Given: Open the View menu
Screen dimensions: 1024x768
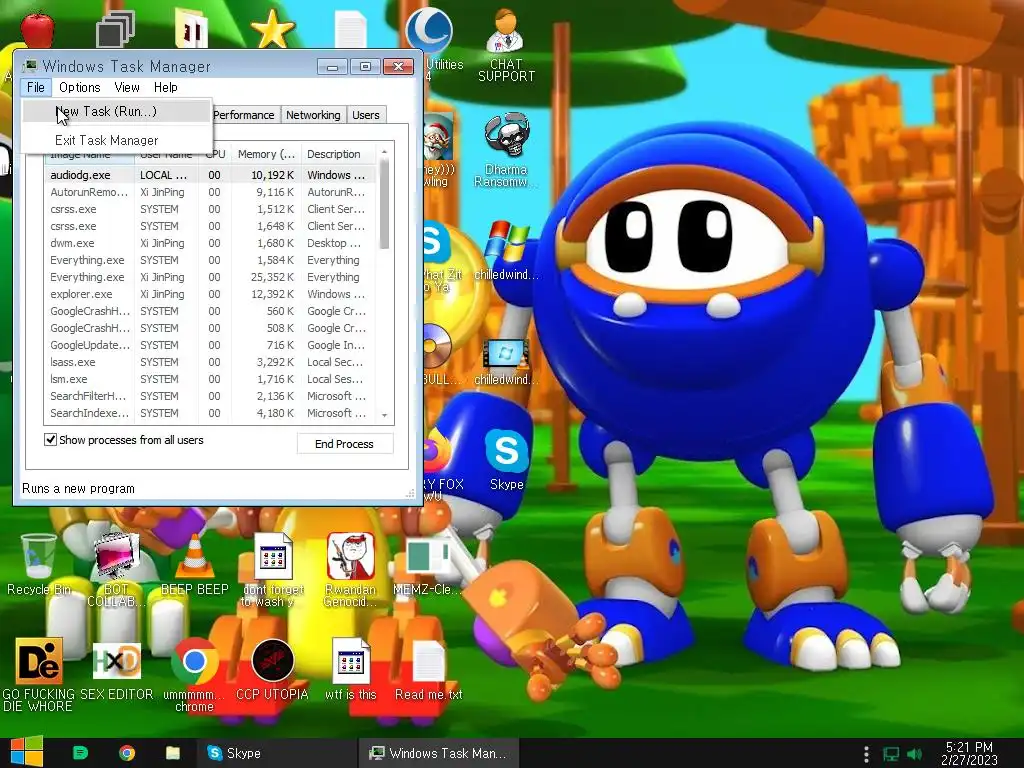Looking at the screenshot, I should 127,88.
